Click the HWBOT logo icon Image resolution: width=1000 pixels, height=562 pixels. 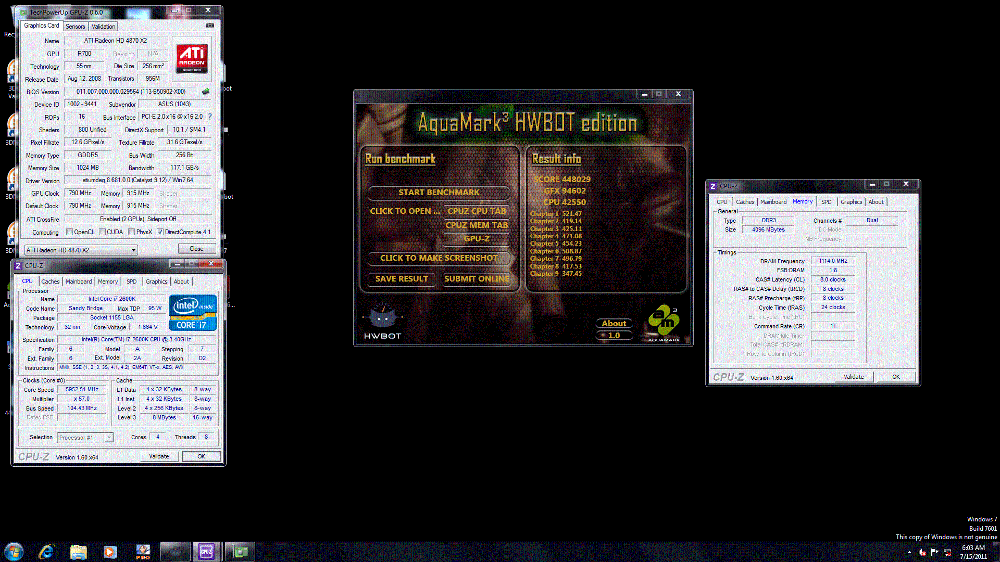pos(382,322)
